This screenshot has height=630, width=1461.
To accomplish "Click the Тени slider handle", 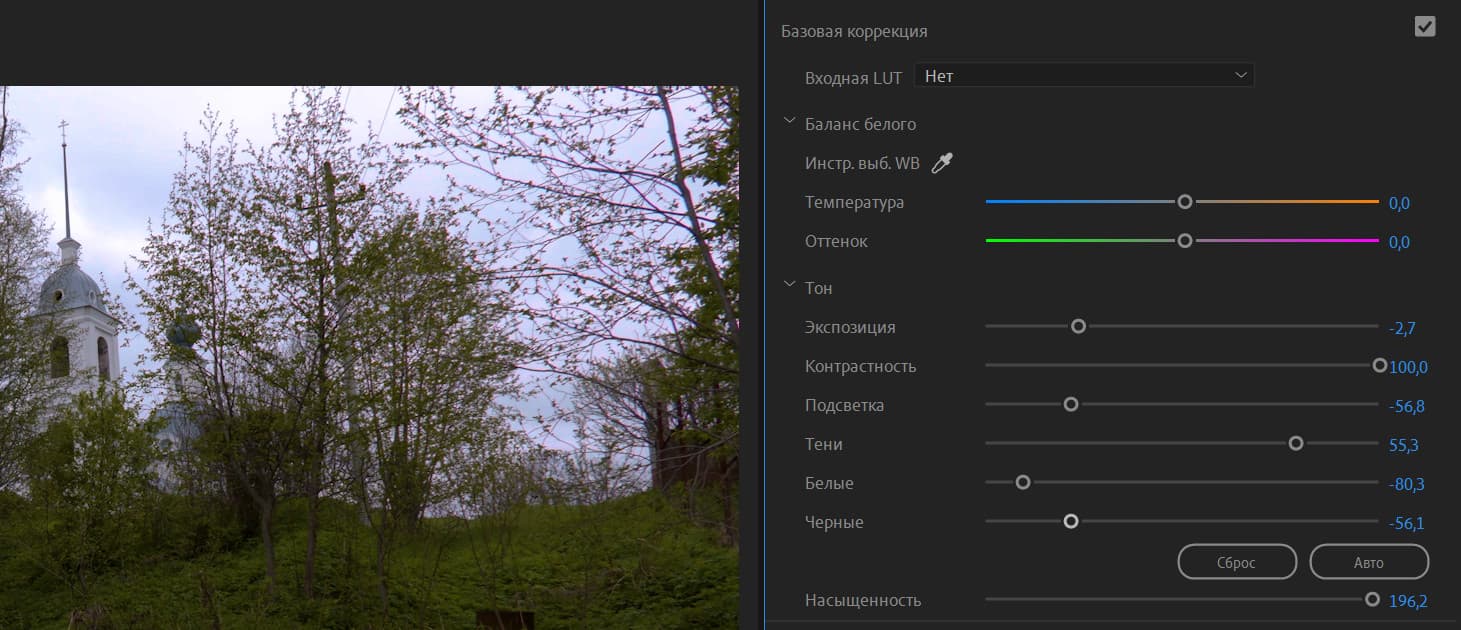I will tap(1296, 443).
